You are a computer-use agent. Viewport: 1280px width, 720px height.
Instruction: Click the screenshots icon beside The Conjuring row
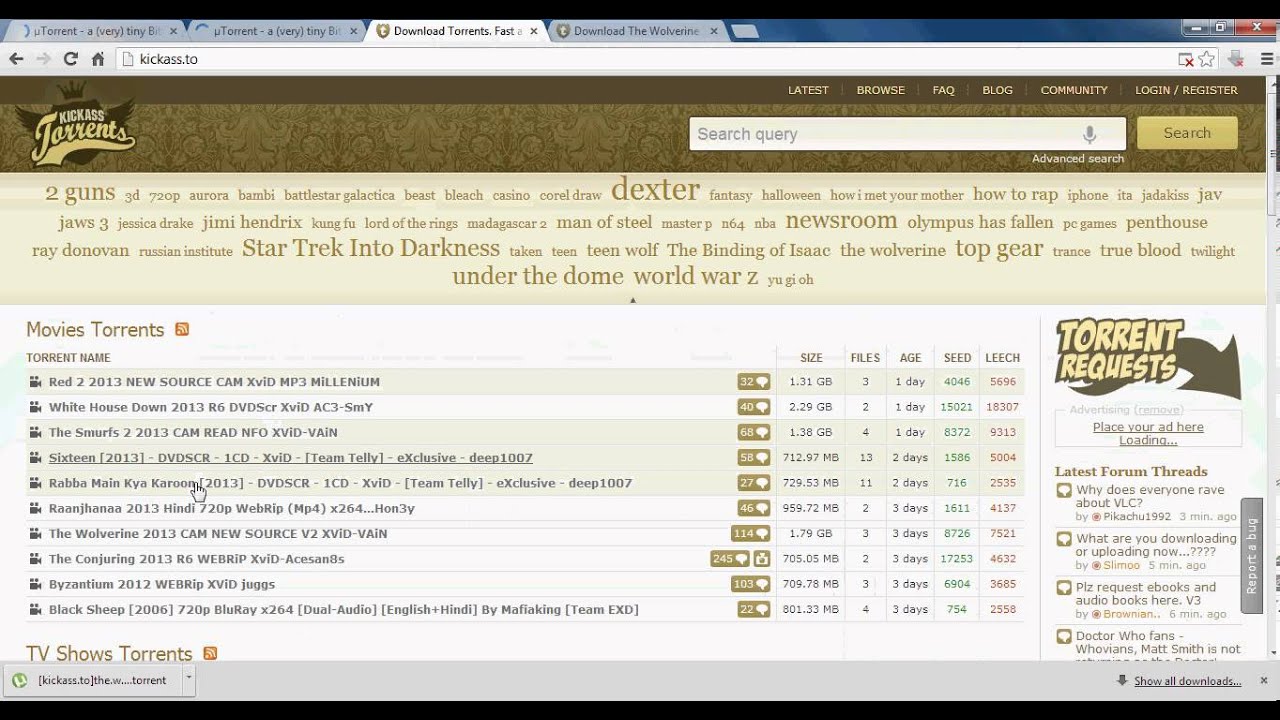(761, 559)
